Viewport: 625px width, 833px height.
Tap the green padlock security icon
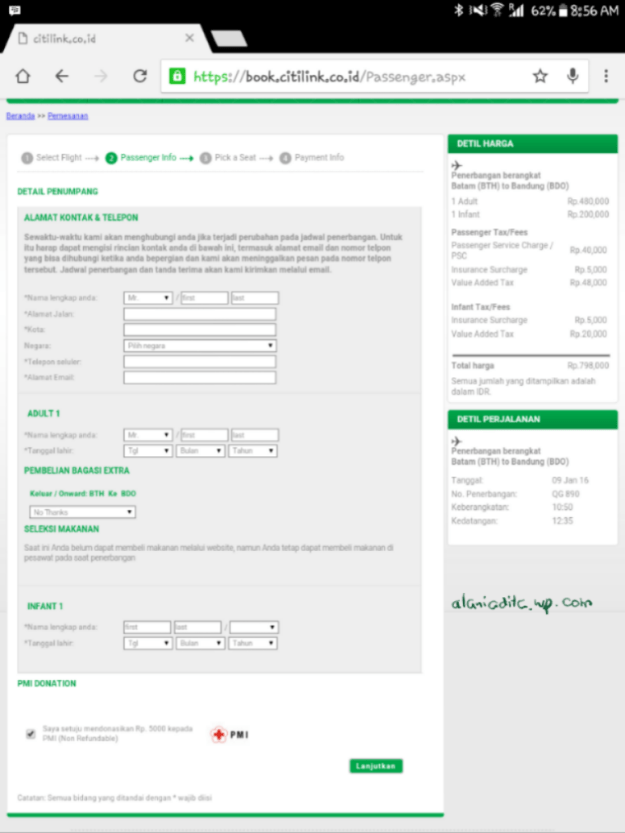177,76
